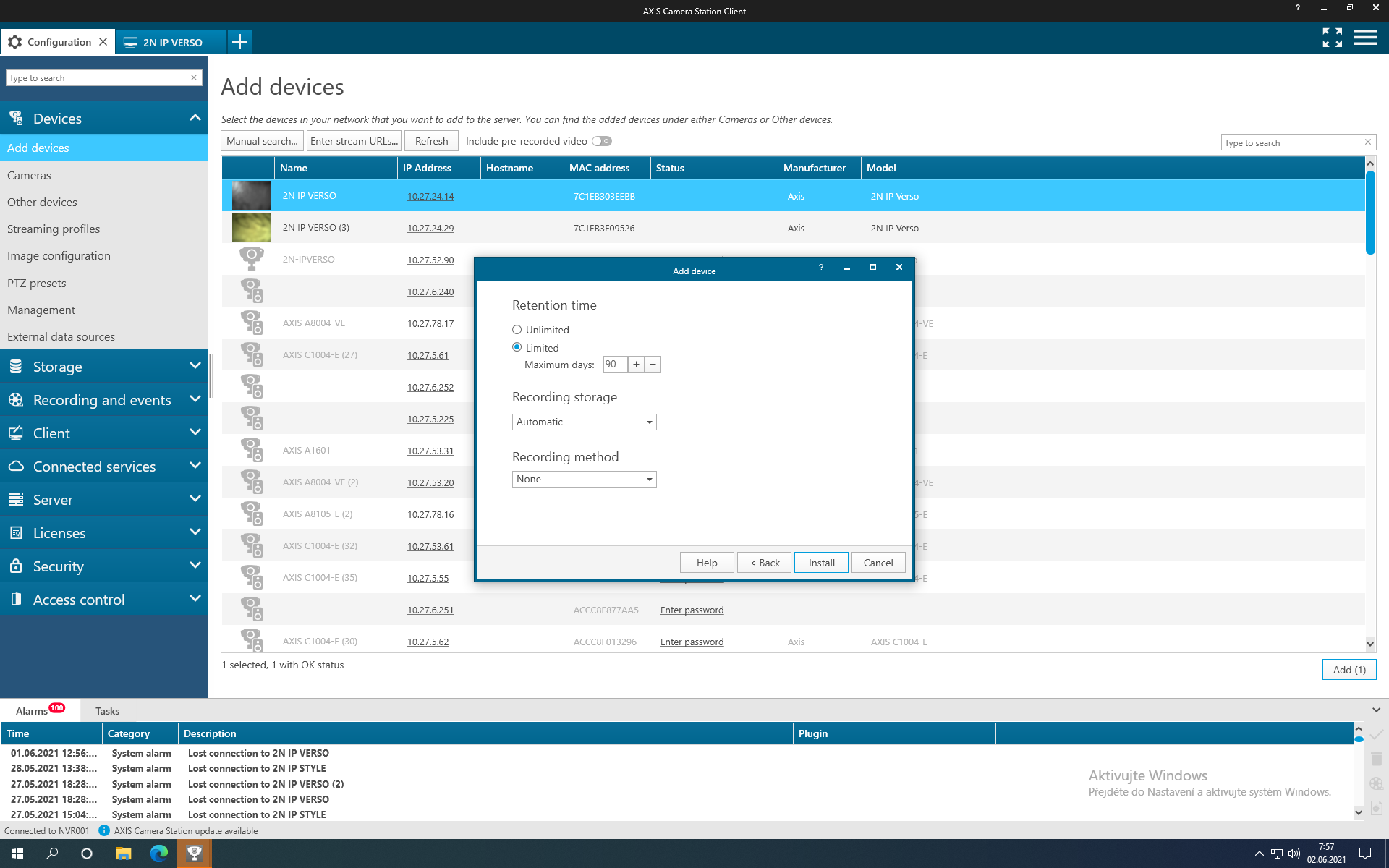This screenshot has width=1389, height=868.
Task: Open Image configuration page
Action: (103, 255)
